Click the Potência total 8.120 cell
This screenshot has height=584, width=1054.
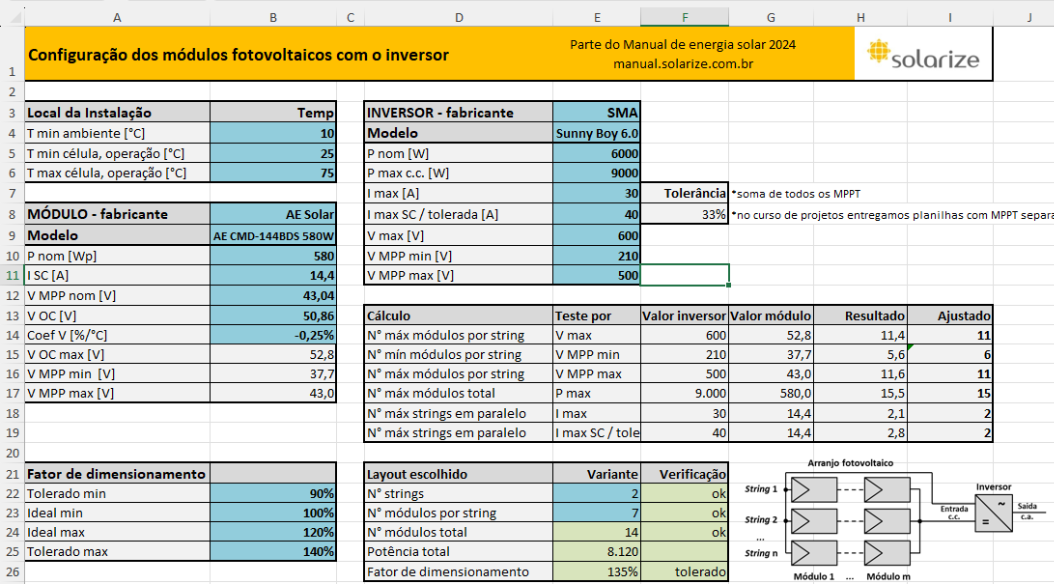(x=596, y=552)
